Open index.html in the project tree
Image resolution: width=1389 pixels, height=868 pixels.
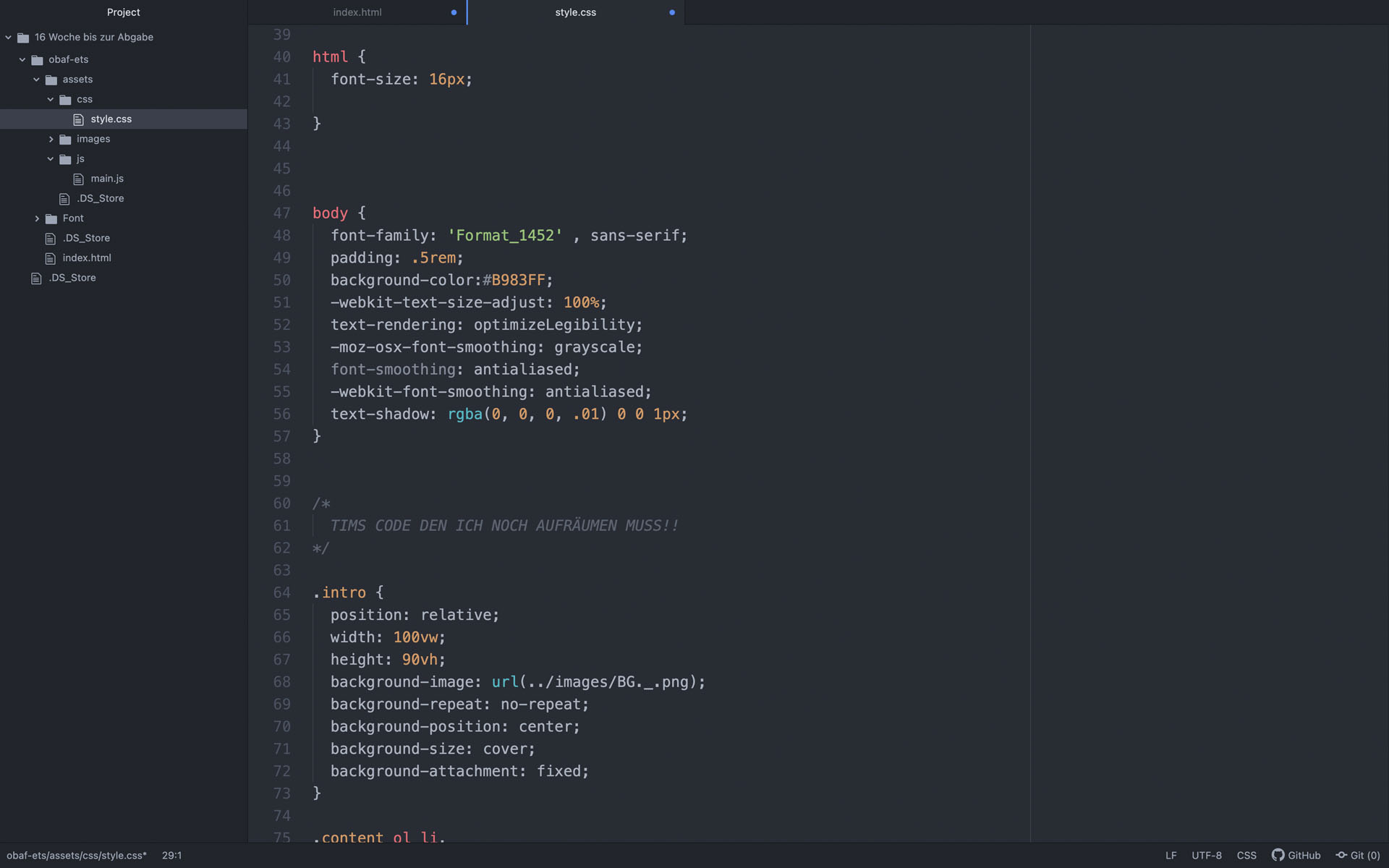point(87,258)
